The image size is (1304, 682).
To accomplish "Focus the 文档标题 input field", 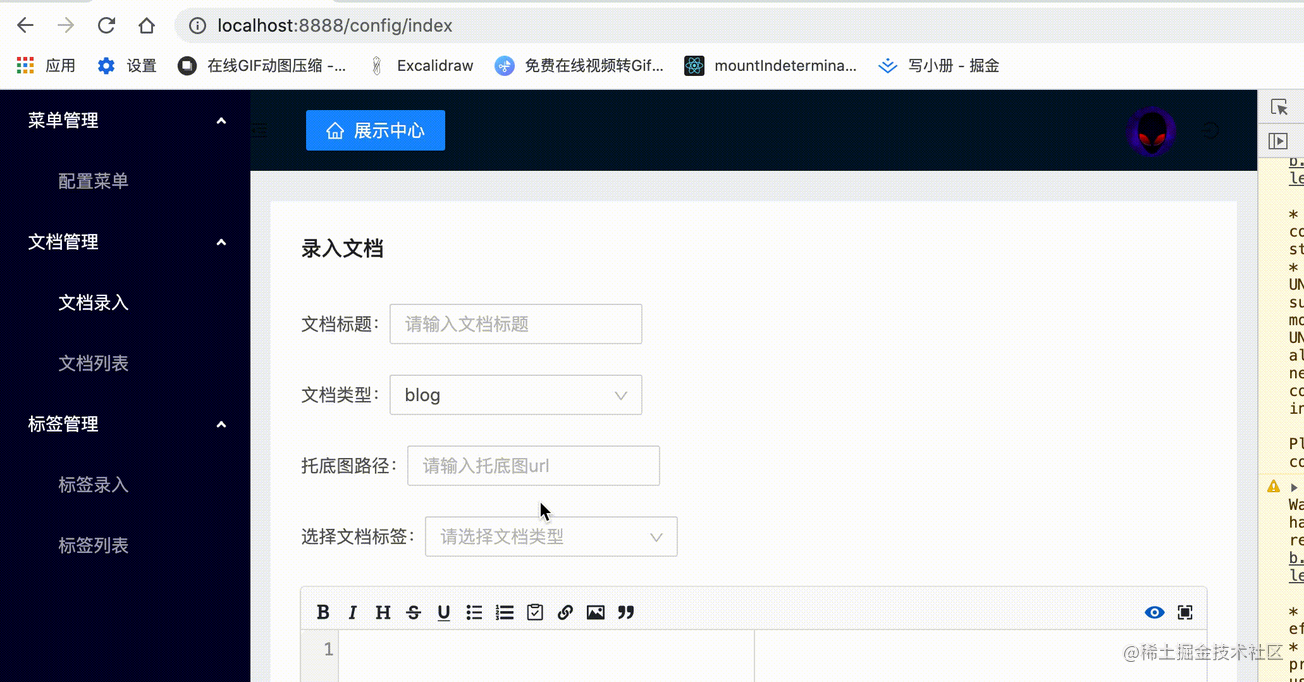I will [x=515, y=324].
